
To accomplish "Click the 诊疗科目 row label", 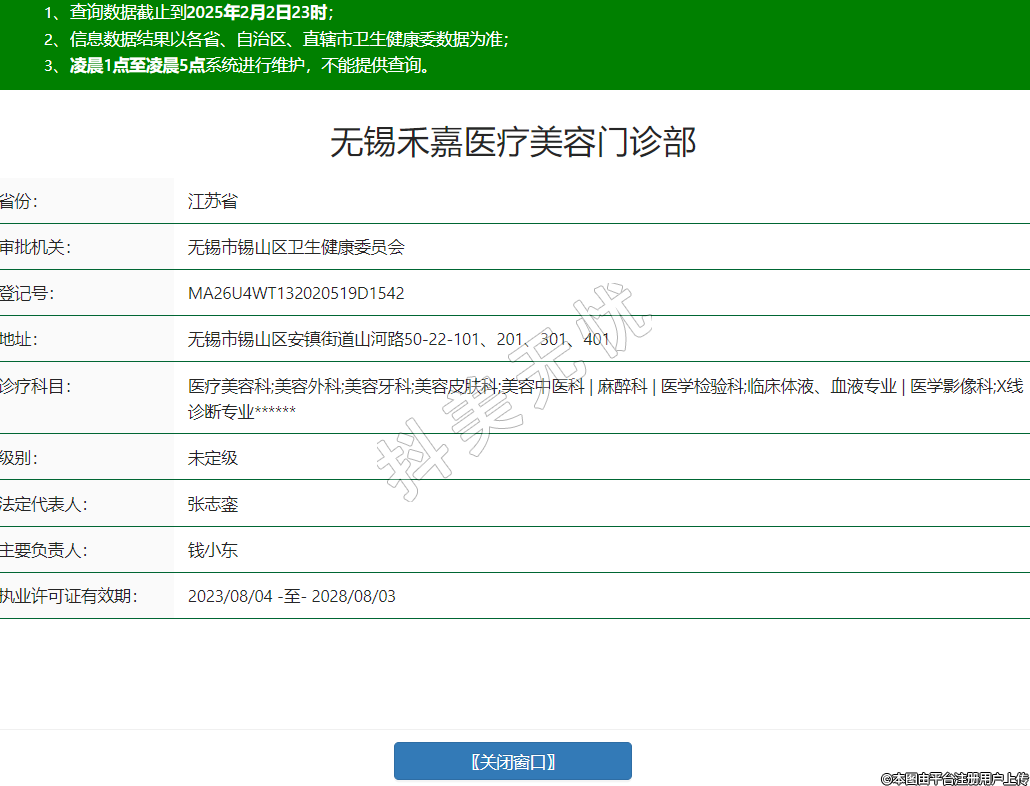I will click(35, 386).
